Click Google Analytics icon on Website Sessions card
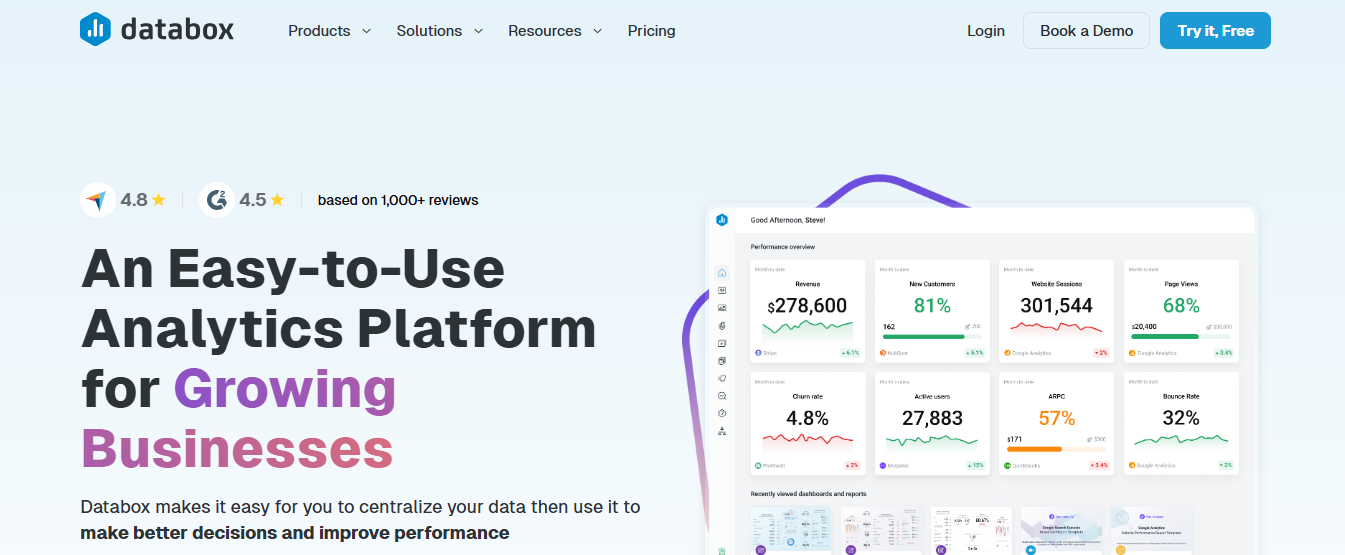Screen dimensions: 1345x555 coord(1008,353)
